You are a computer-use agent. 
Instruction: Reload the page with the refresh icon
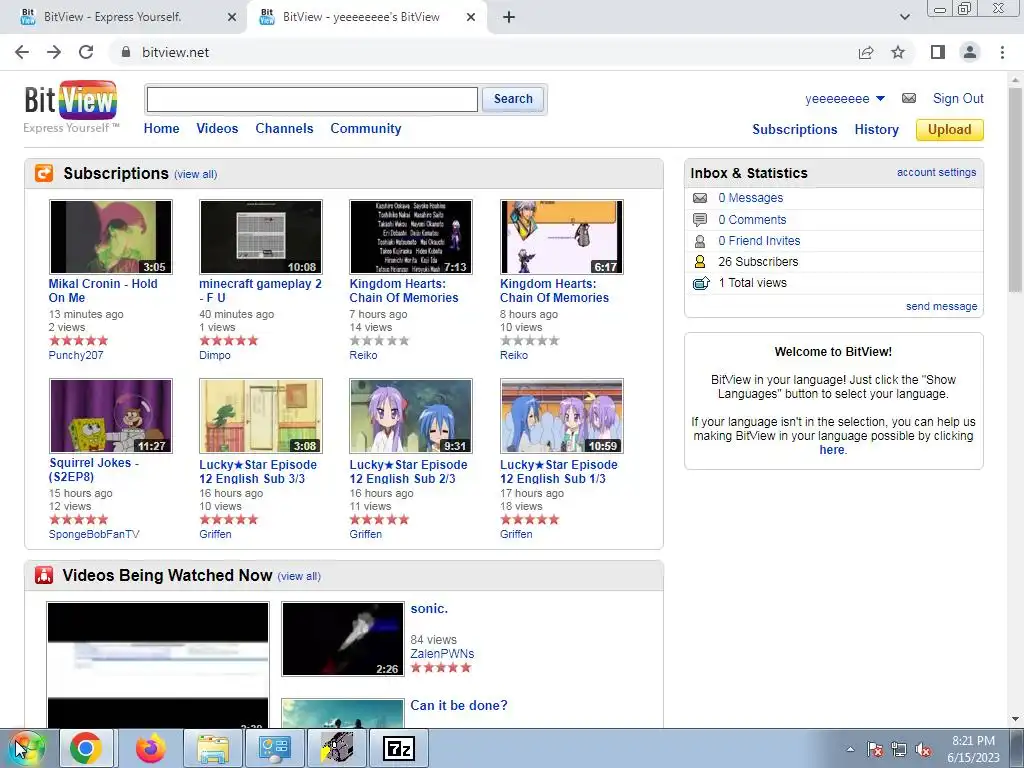86,52
